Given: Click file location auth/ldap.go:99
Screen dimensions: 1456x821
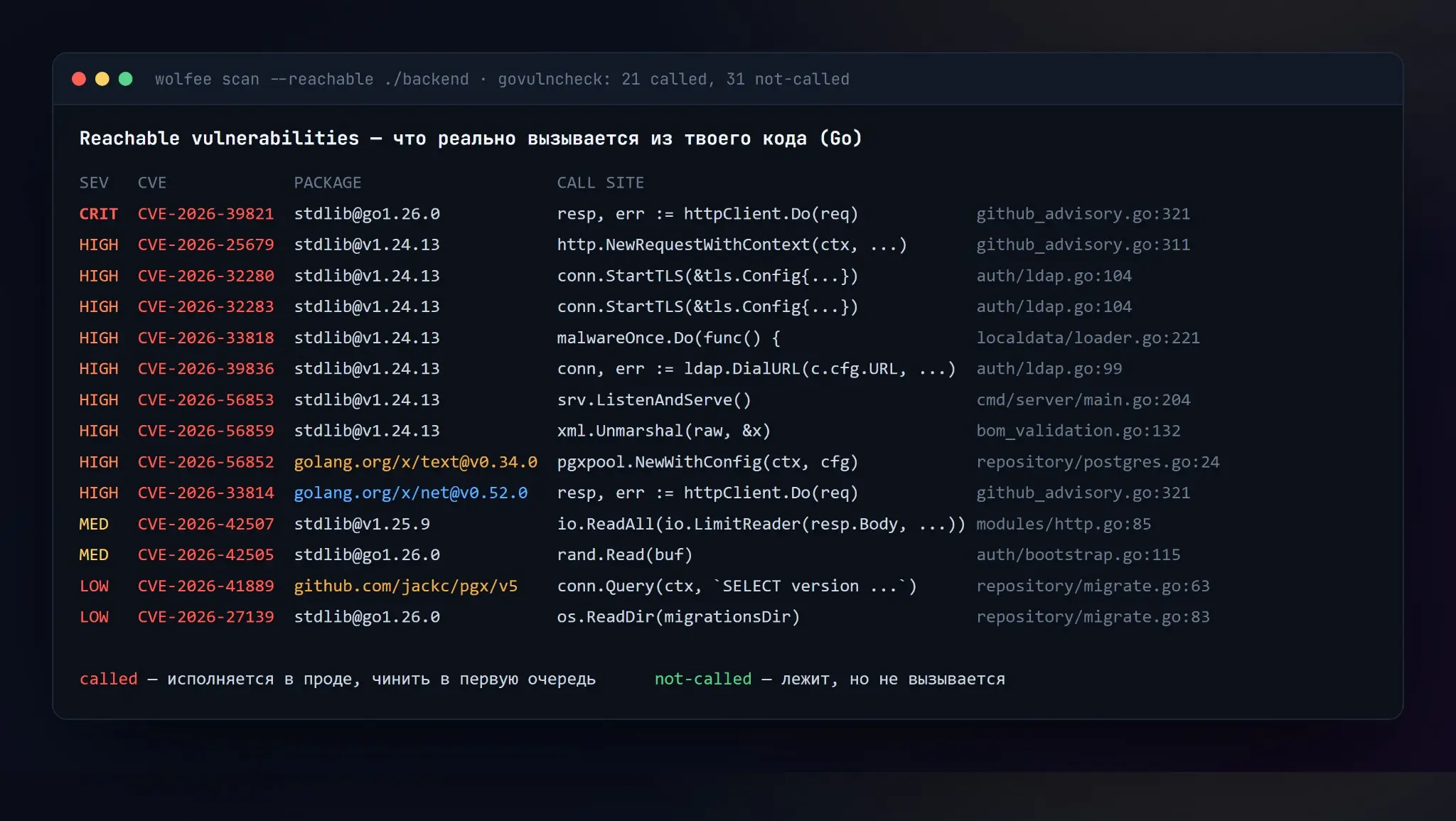Looking at the screenshot, I should point(1049,369).
